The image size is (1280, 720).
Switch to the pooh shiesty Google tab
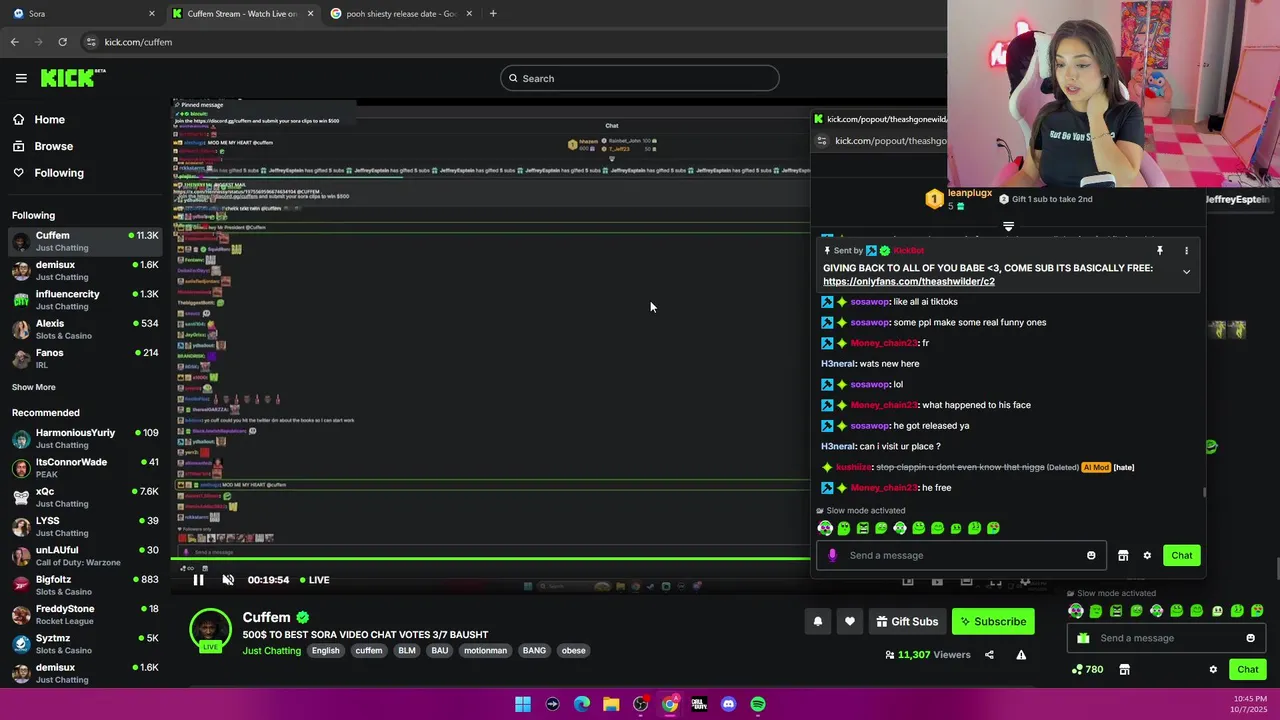coord(400,14)
